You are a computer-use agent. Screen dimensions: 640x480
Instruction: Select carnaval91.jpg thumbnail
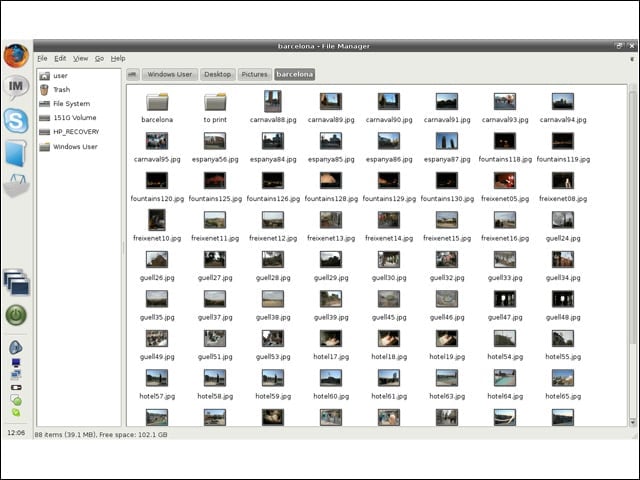pyautogui.click(x=447, y=101)
